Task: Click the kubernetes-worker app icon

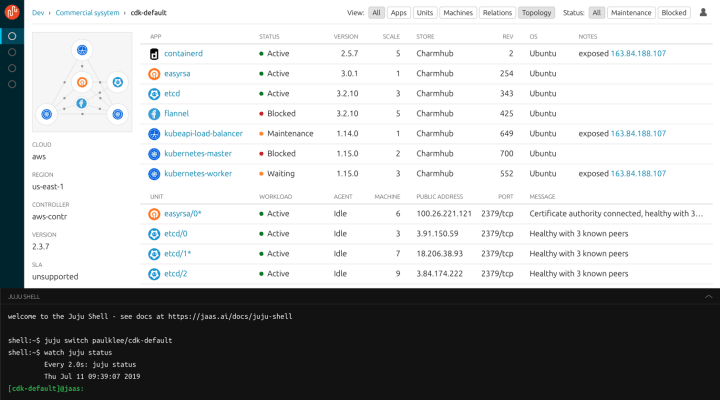Action: tap(154, 174)
